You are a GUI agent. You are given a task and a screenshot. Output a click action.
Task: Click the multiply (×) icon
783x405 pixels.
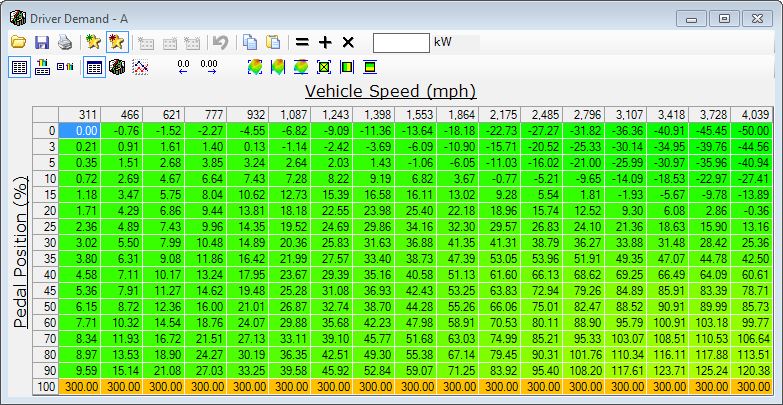point(348,42)
